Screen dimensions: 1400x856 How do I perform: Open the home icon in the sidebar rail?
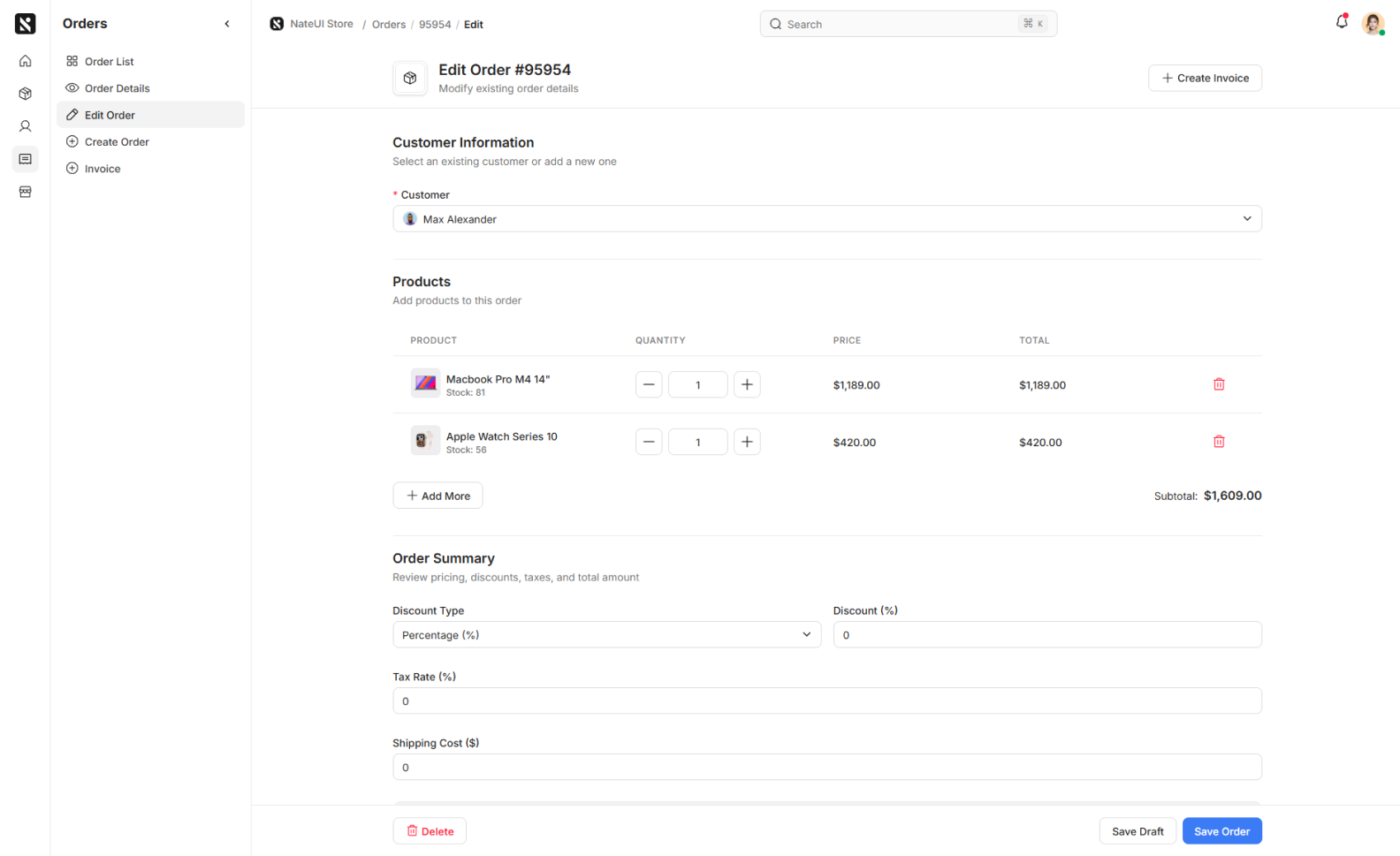click(25, 61)
